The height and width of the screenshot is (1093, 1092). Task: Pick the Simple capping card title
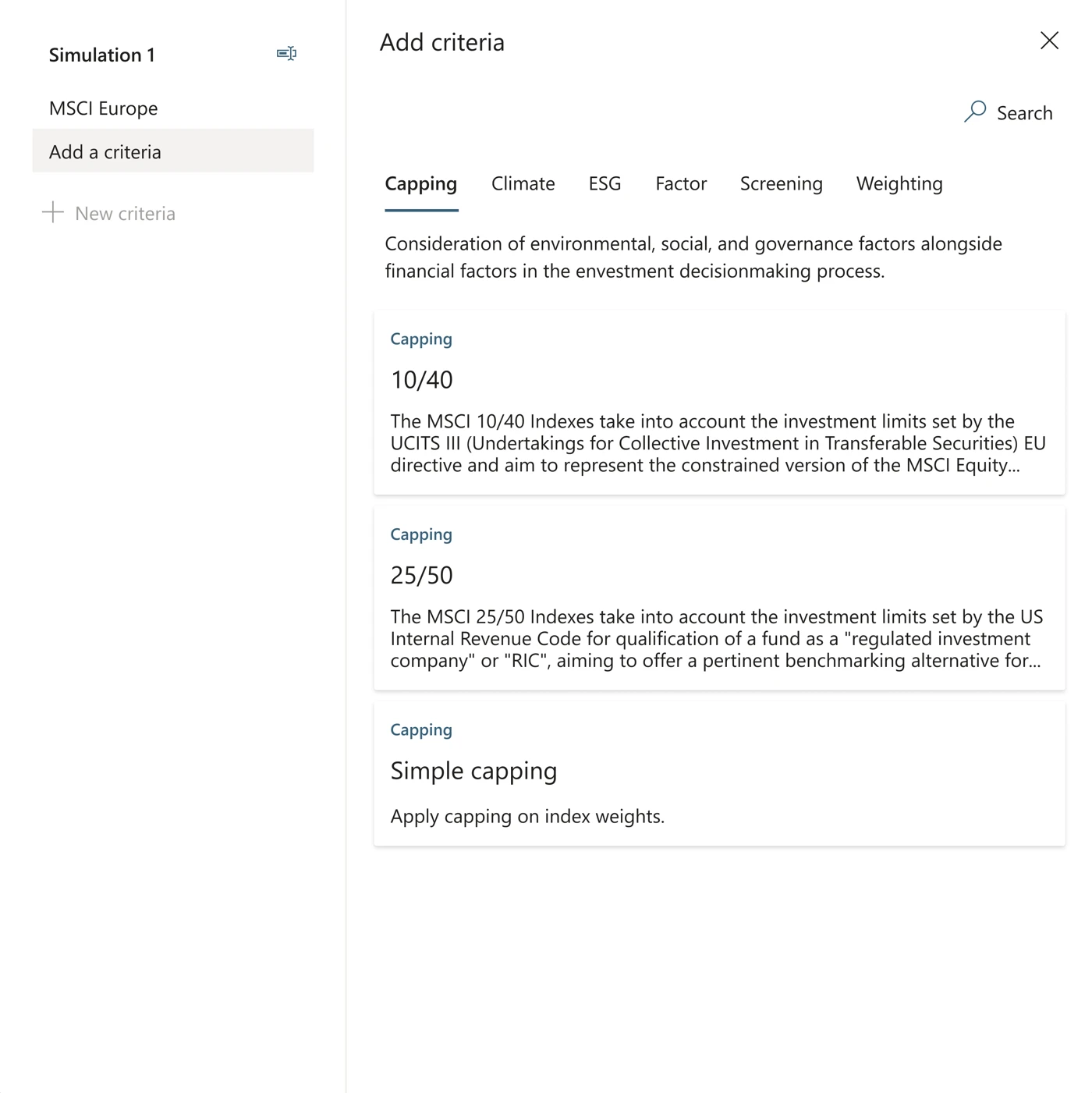(473, 771)
